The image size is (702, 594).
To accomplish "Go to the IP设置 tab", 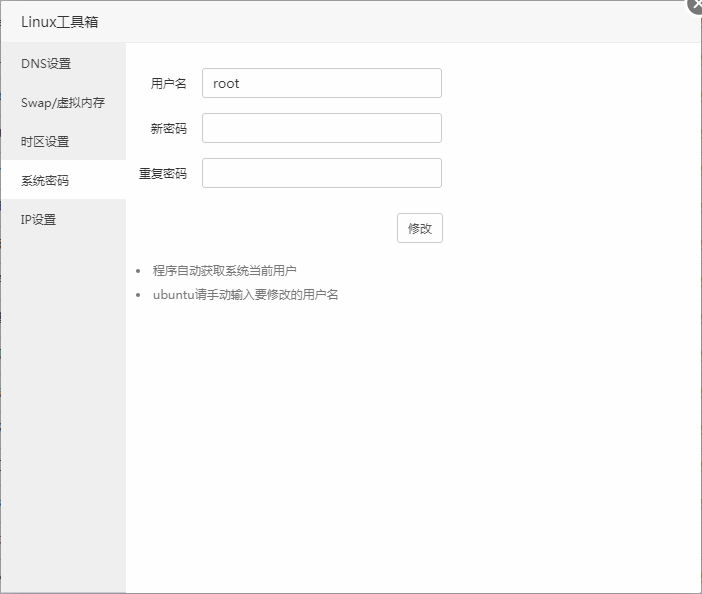I will 39,219.
